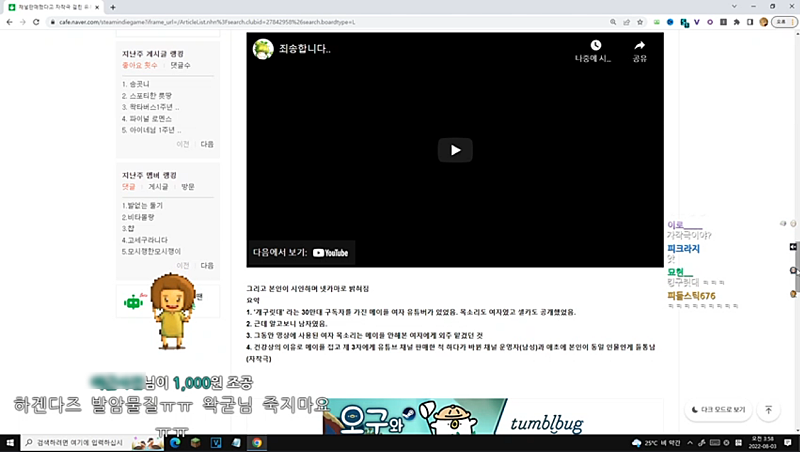Close the current Naver Cafe tab
Image resolution: width=800 pixels, height=452 pixels.
click(x=97, y=7)
